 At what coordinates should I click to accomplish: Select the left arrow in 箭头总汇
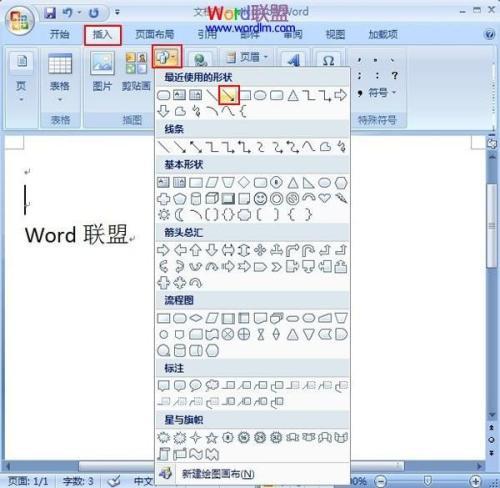pyautogui.click(x=180, y=250)
